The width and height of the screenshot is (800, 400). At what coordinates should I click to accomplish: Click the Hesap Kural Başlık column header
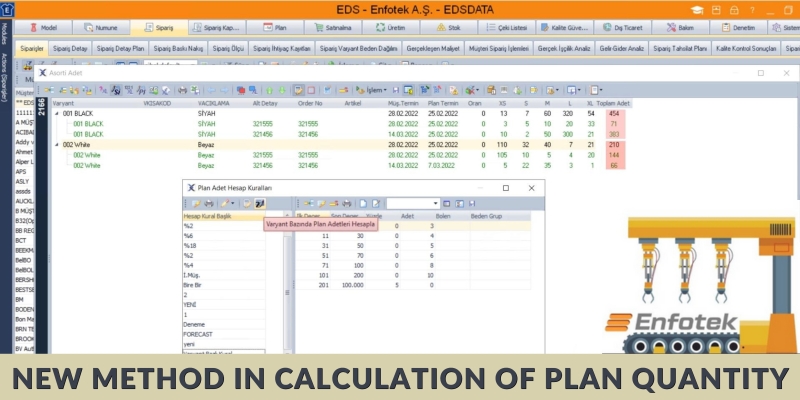pos(224,216)
